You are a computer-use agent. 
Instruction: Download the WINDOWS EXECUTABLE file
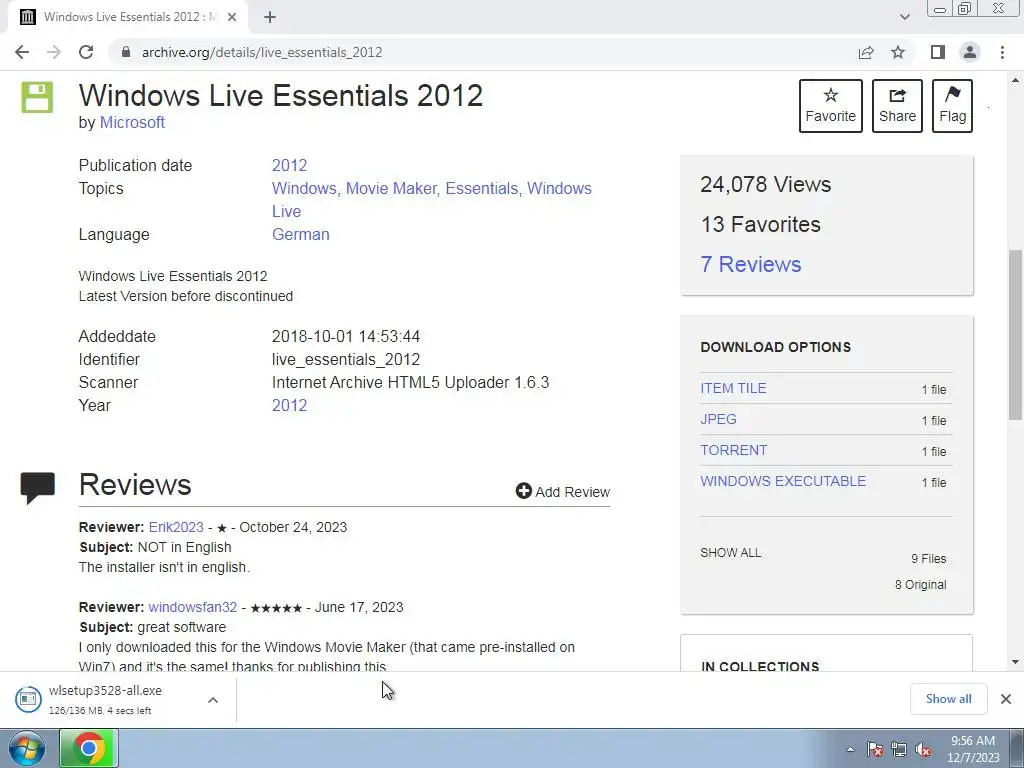[783, 481]
